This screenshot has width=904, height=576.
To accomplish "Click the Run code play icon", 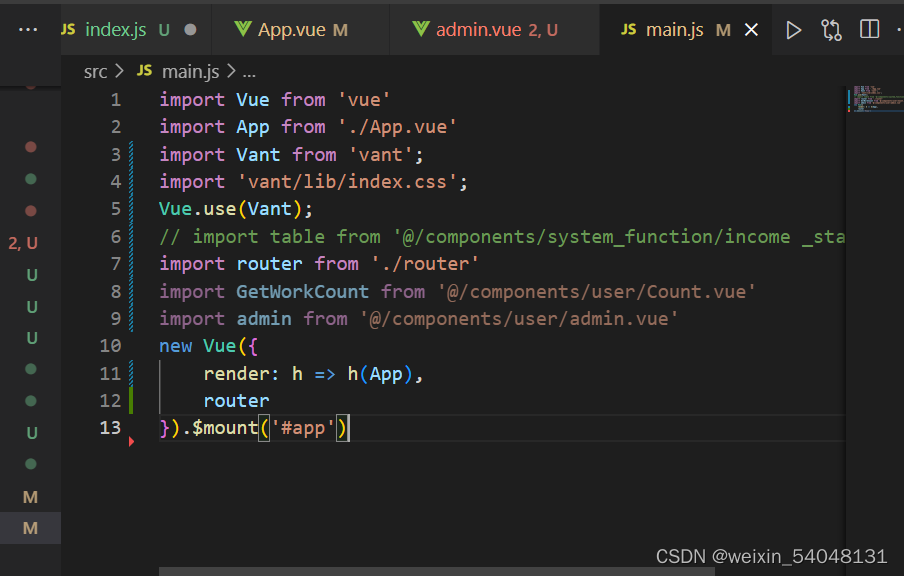I will click(x=793, y=30).
